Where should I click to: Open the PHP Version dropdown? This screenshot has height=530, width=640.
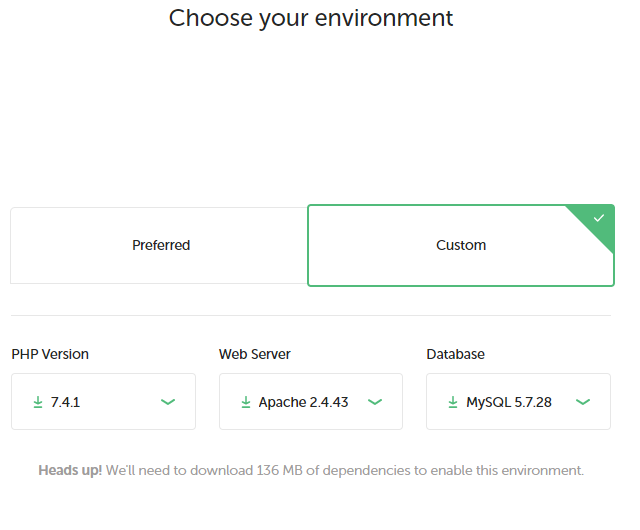click(103, 401)
